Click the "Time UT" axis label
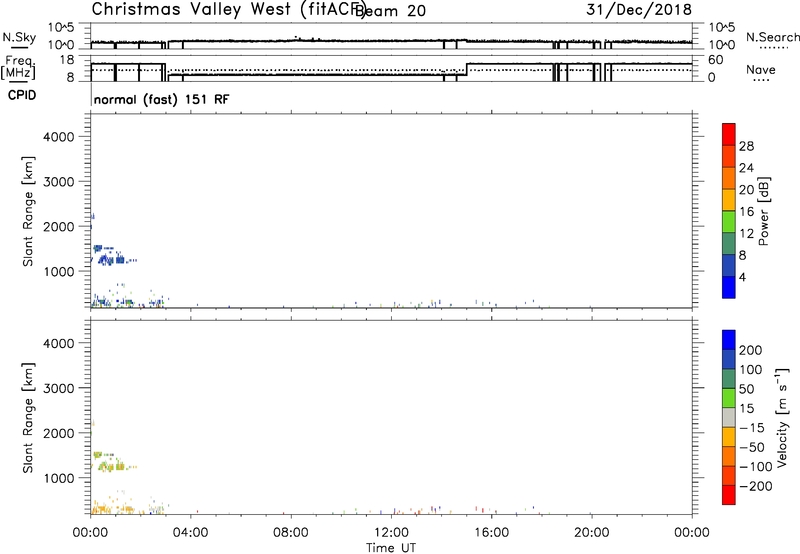The image size is (800, 554). [391, 548]
